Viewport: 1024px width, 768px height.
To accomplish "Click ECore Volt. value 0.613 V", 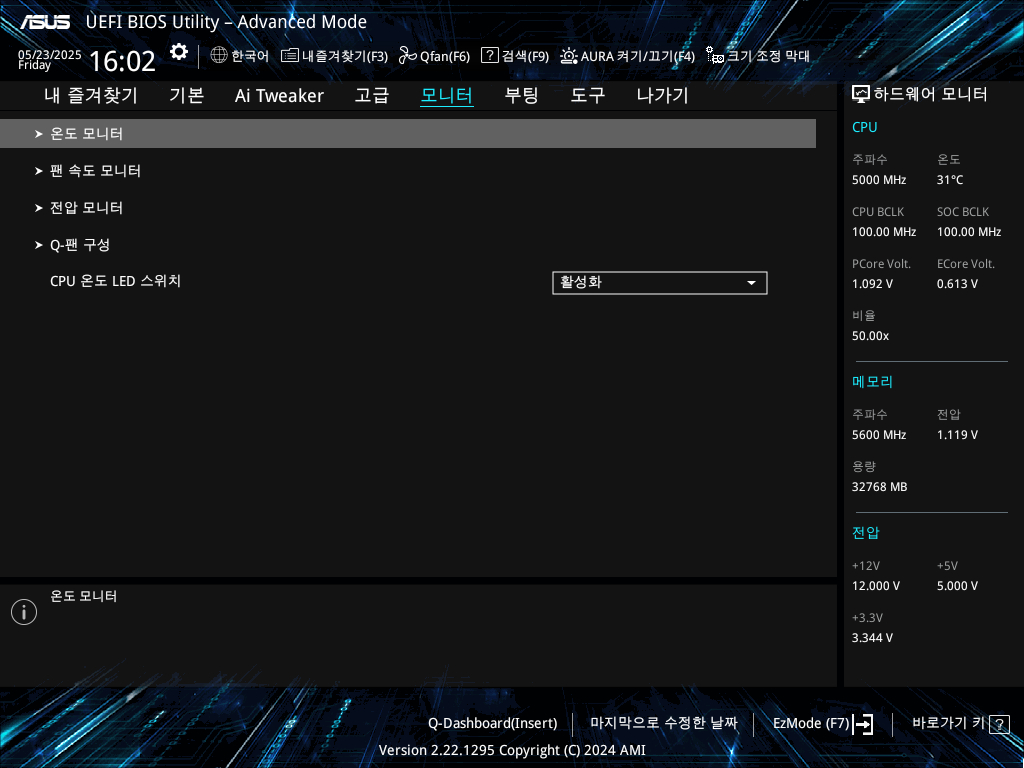I will 957,284.
